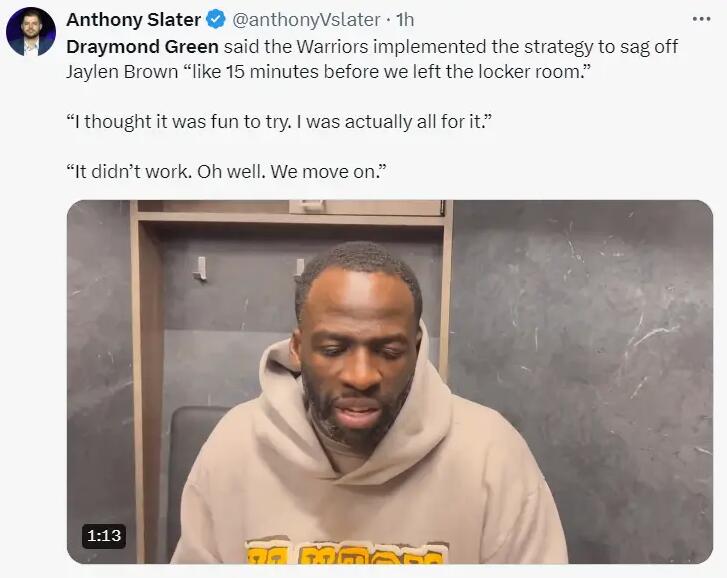Play the locker room interview video
This screenshot has height=578, width=727.
389,381
